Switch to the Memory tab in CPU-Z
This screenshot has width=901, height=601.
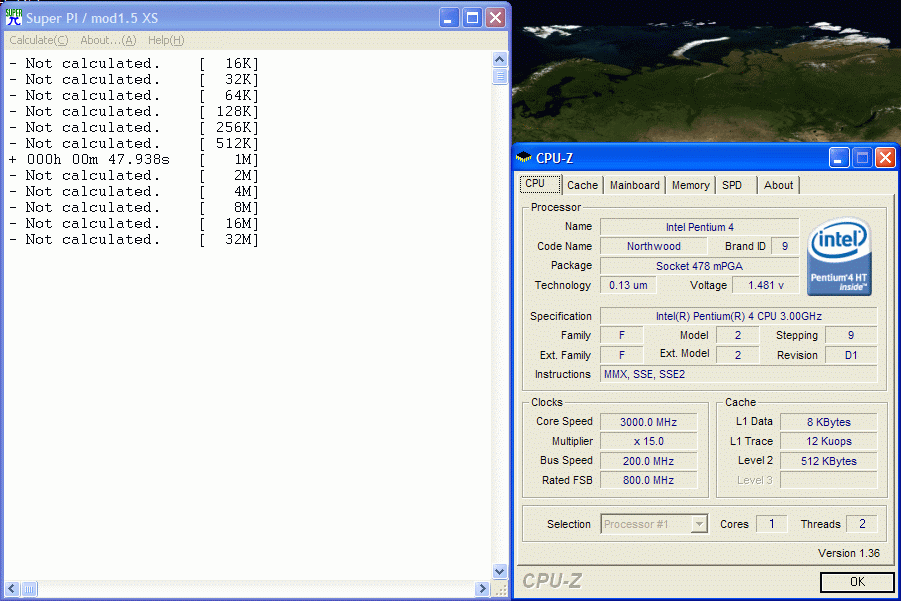point(690,185)
